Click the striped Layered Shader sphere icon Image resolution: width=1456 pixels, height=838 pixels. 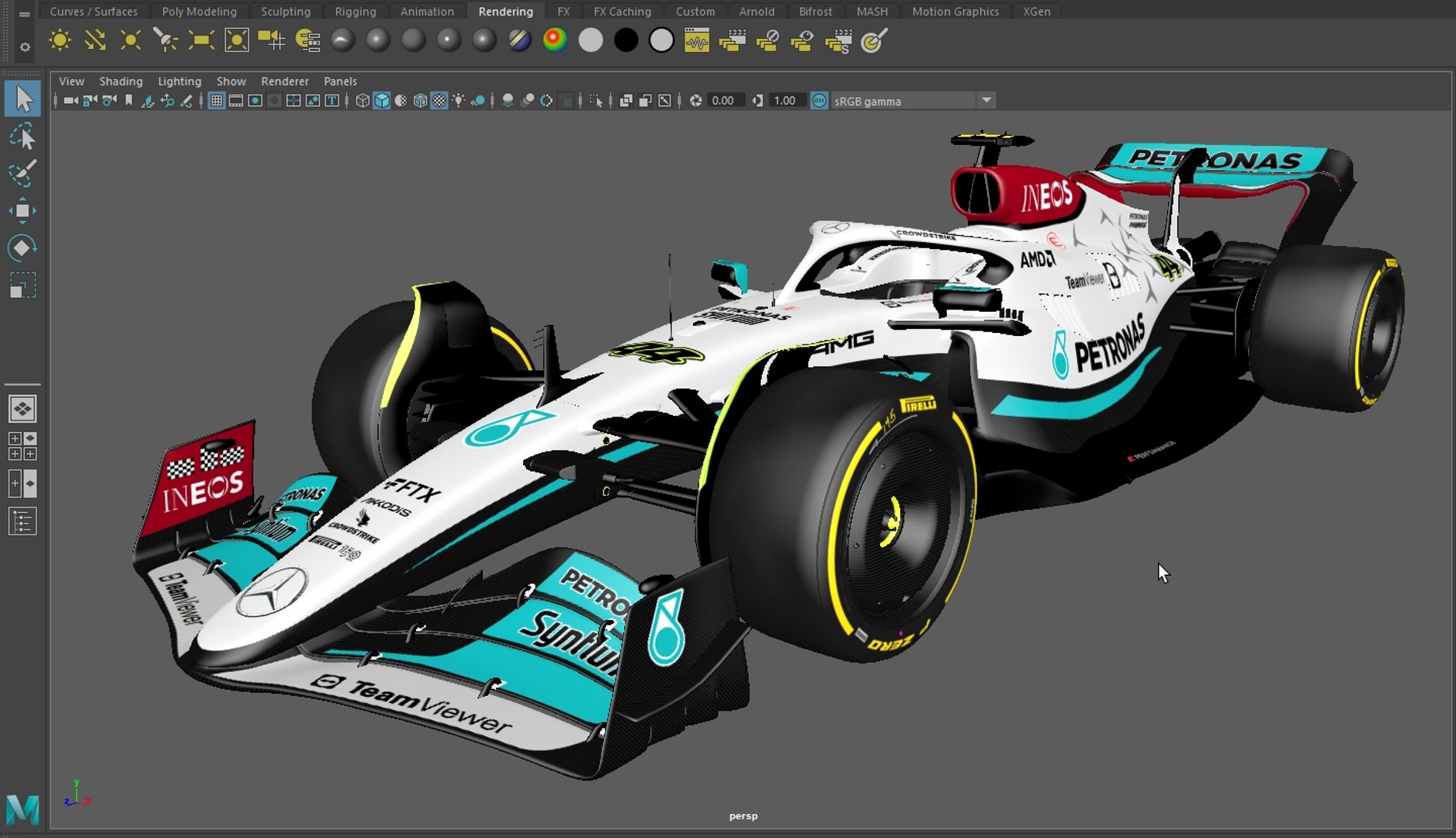coord(519,40)
